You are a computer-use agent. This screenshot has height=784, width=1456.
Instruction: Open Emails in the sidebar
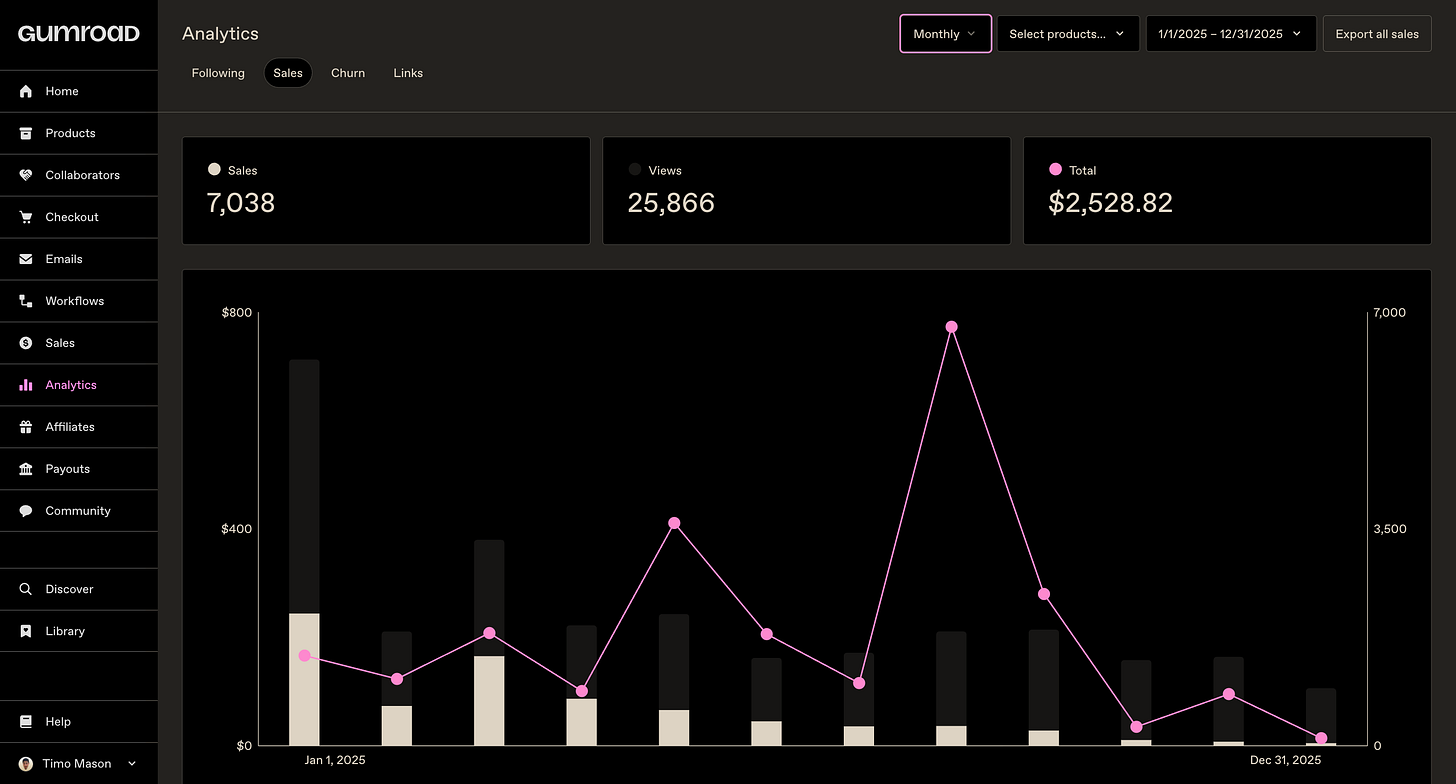[79, 259]
